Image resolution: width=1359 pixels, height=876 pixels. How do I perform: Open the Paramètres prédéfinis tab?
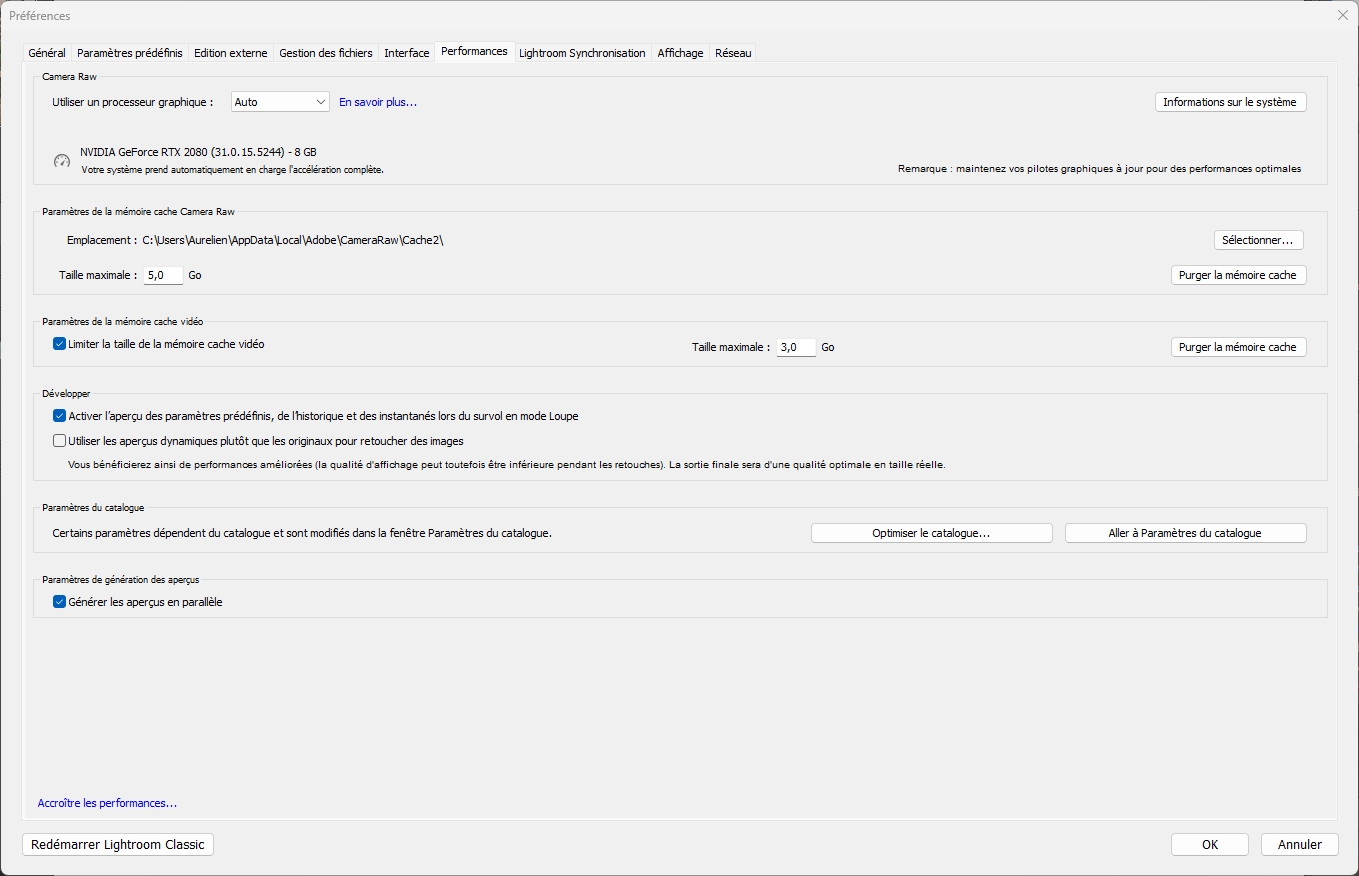click(x=130, y=53)
